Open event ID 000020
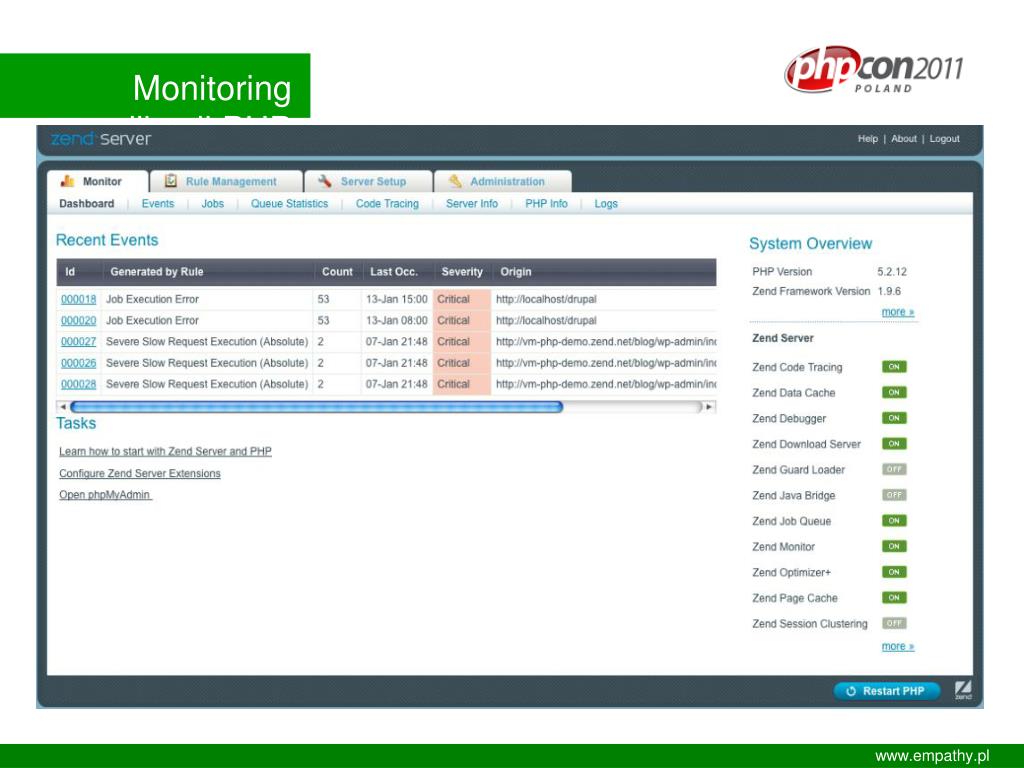Viewport: 1024px width, 768px height. pyautogui.click(x=78, y=321)
